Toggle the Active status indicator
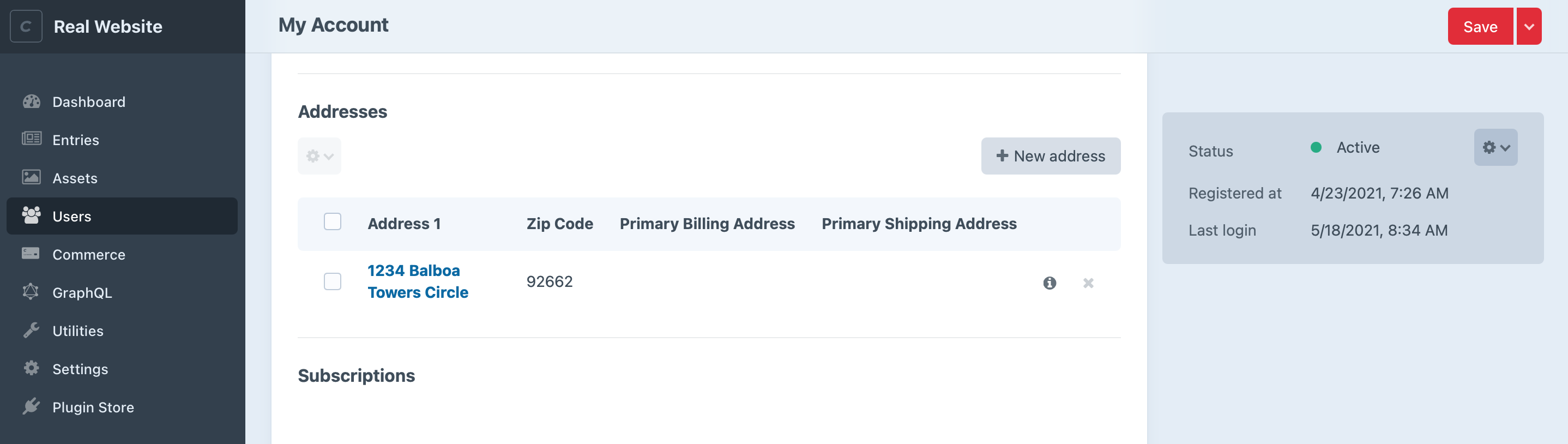This screenshot has height=444, width=1568. [x=1316, y=146]
